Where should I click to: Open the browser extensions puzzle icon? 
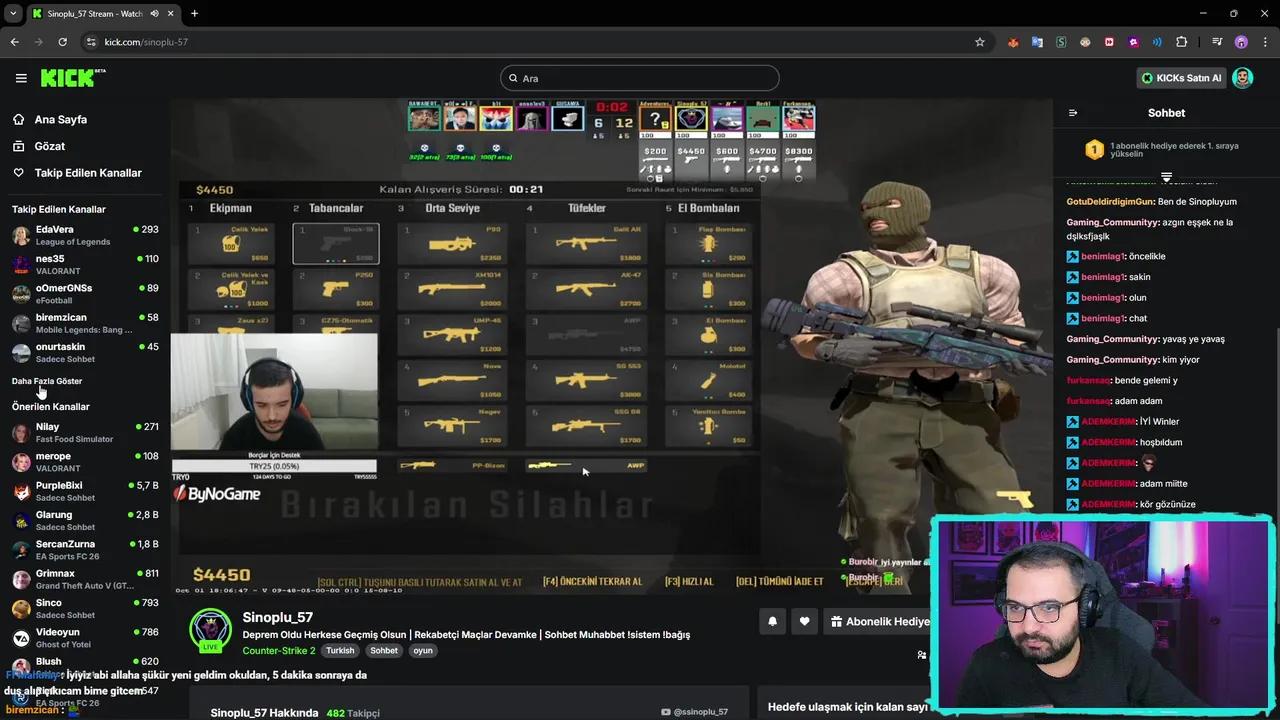pyautogui.click(x=1181, y=42)
